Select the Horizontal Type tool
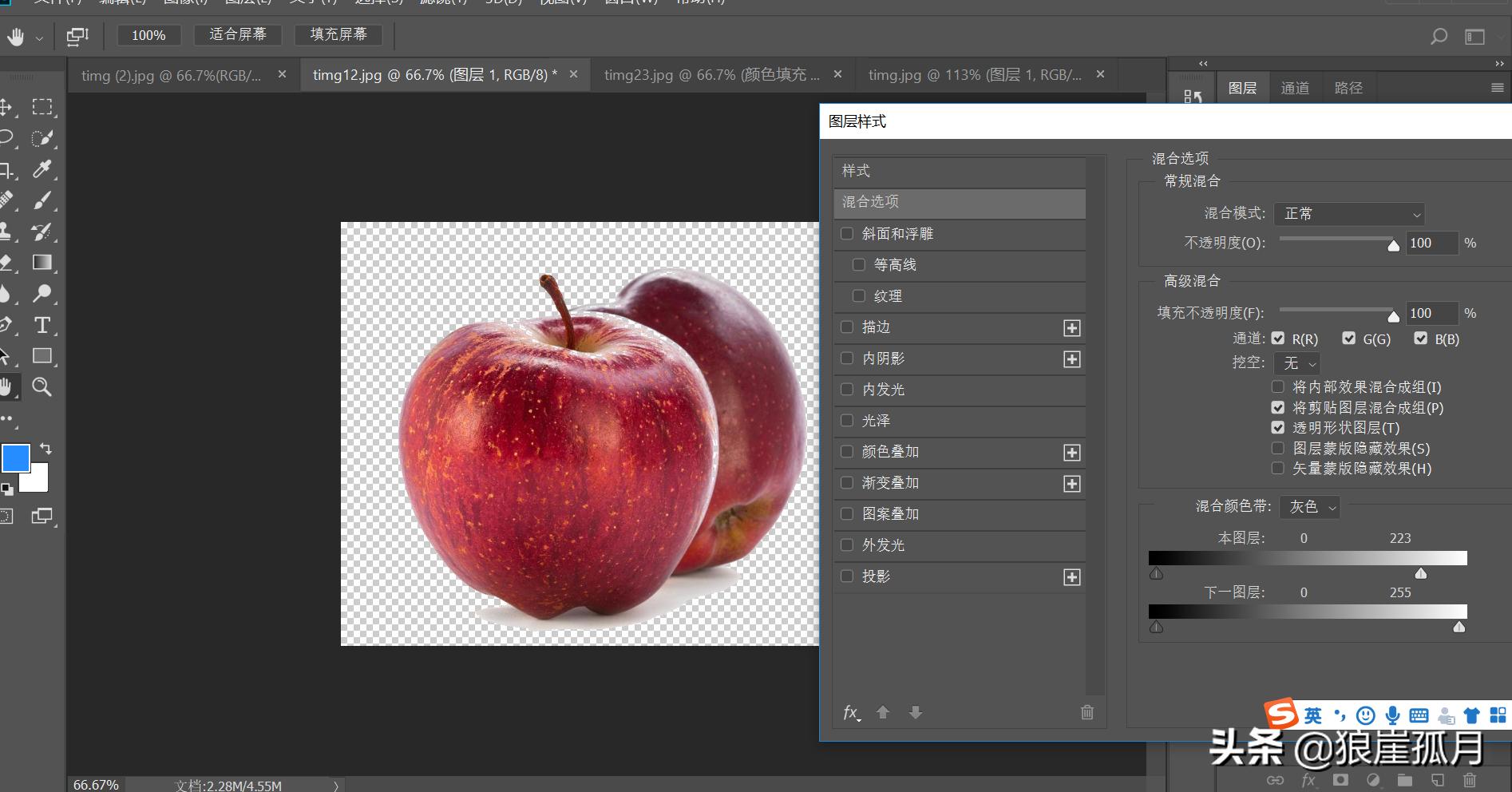The image size is (1512, 792). click(43, 324)
